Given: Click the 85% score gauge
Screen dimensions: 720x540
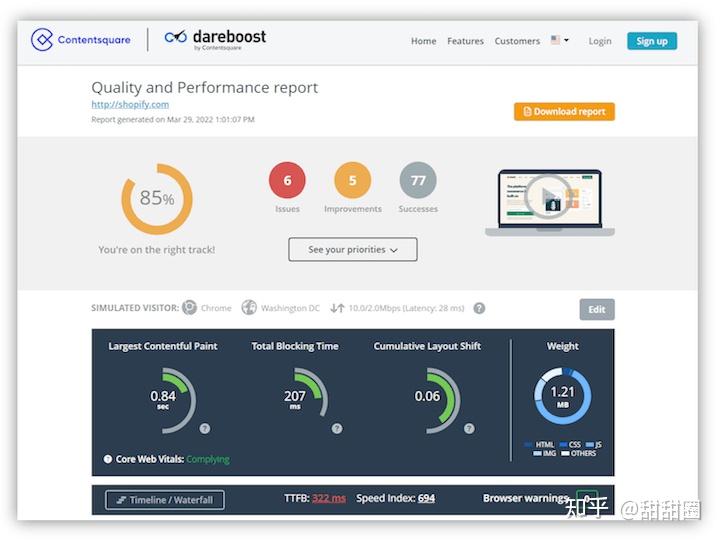Looking at the screenshot, I should pyautogui.click(x=157, y=199).
